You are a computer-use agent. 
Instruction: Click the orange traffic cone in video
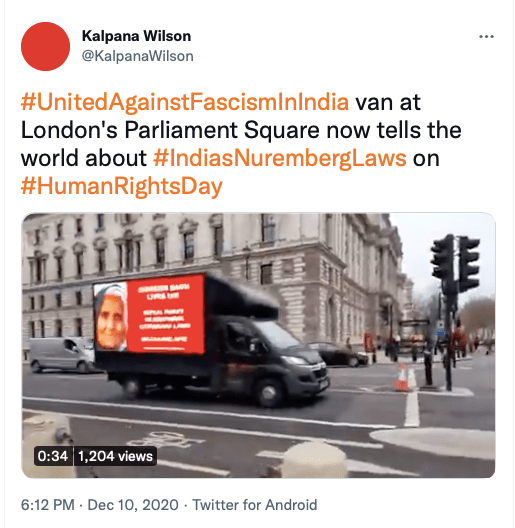(402, 378)
